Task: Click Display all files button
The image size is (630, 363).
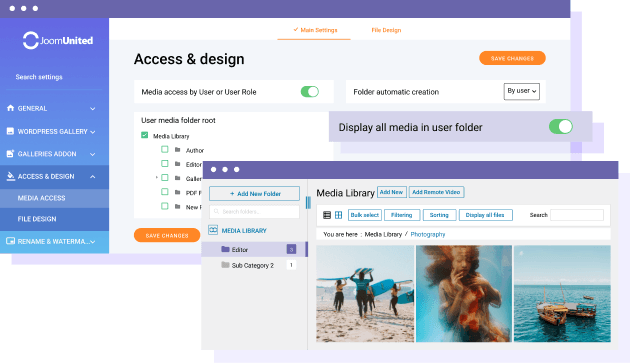Action: (x=485, y=215)
